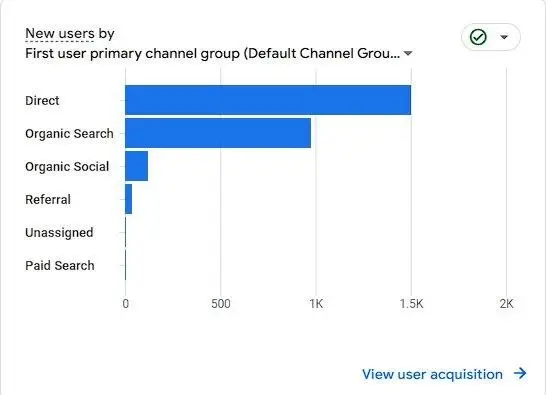Click the Referral bar in the chart
Screen dimensions: 546x395
click(128, 199)
